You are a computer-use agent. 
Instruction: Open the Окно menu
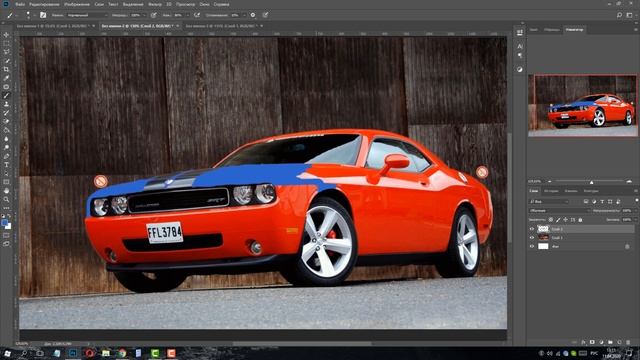(204, 4)
